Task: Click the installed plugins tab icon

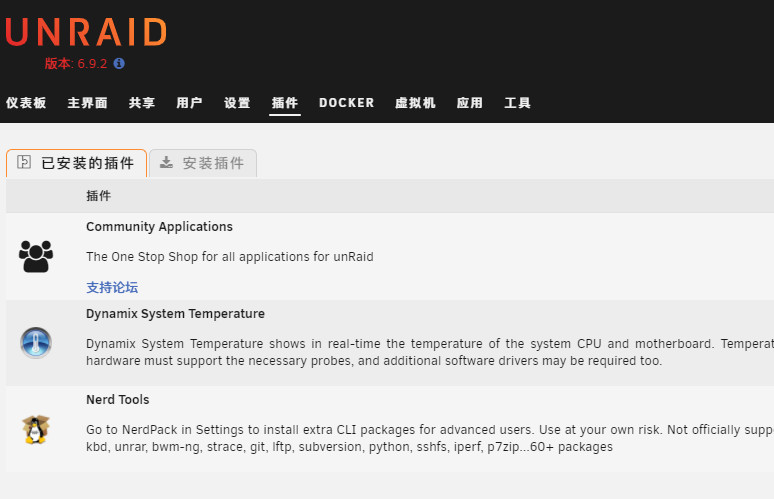Action: click(24, 162)
